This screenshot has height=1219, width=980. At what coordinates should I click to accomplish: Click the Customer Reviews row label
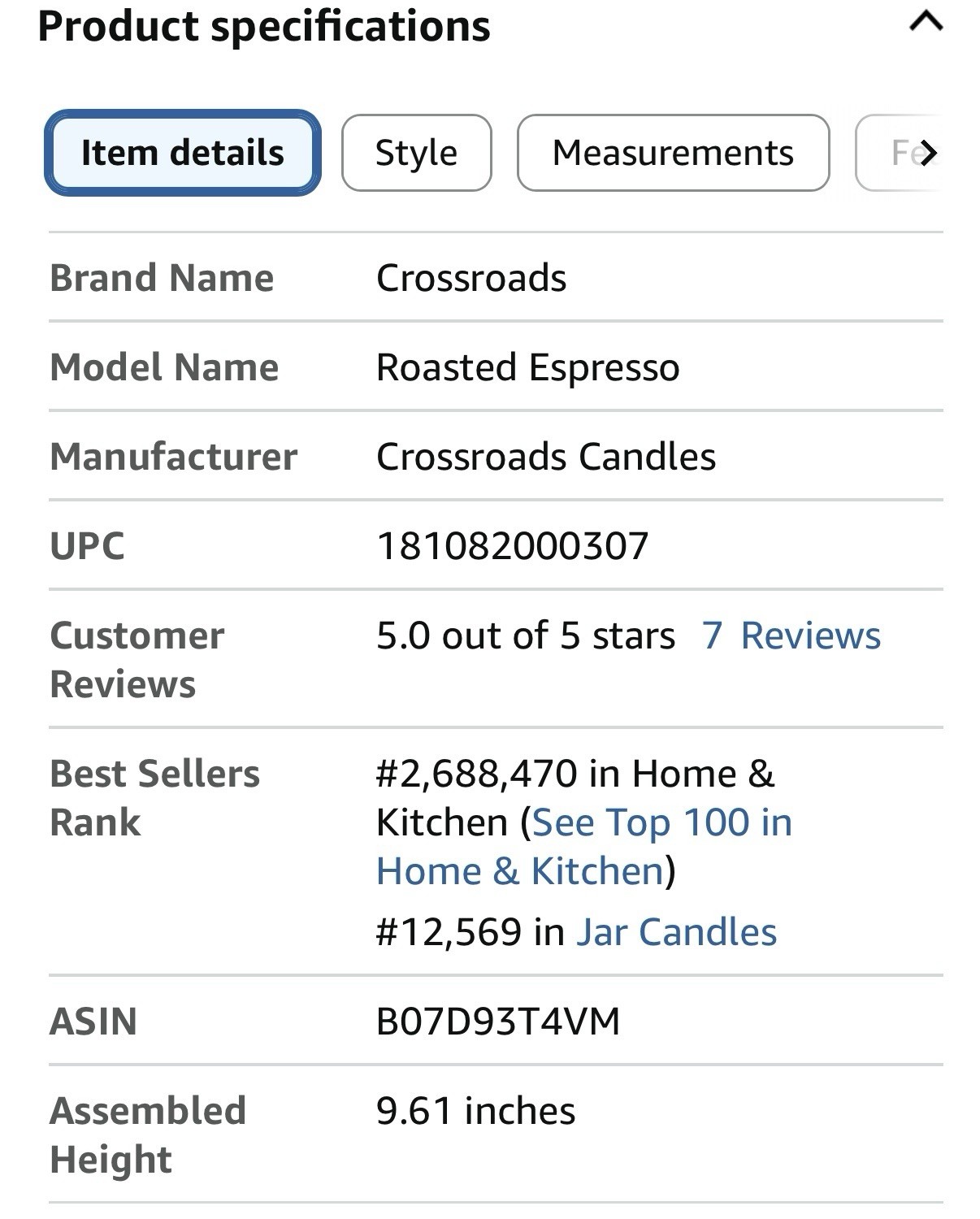pyautogui.click(x=137, y=660)
